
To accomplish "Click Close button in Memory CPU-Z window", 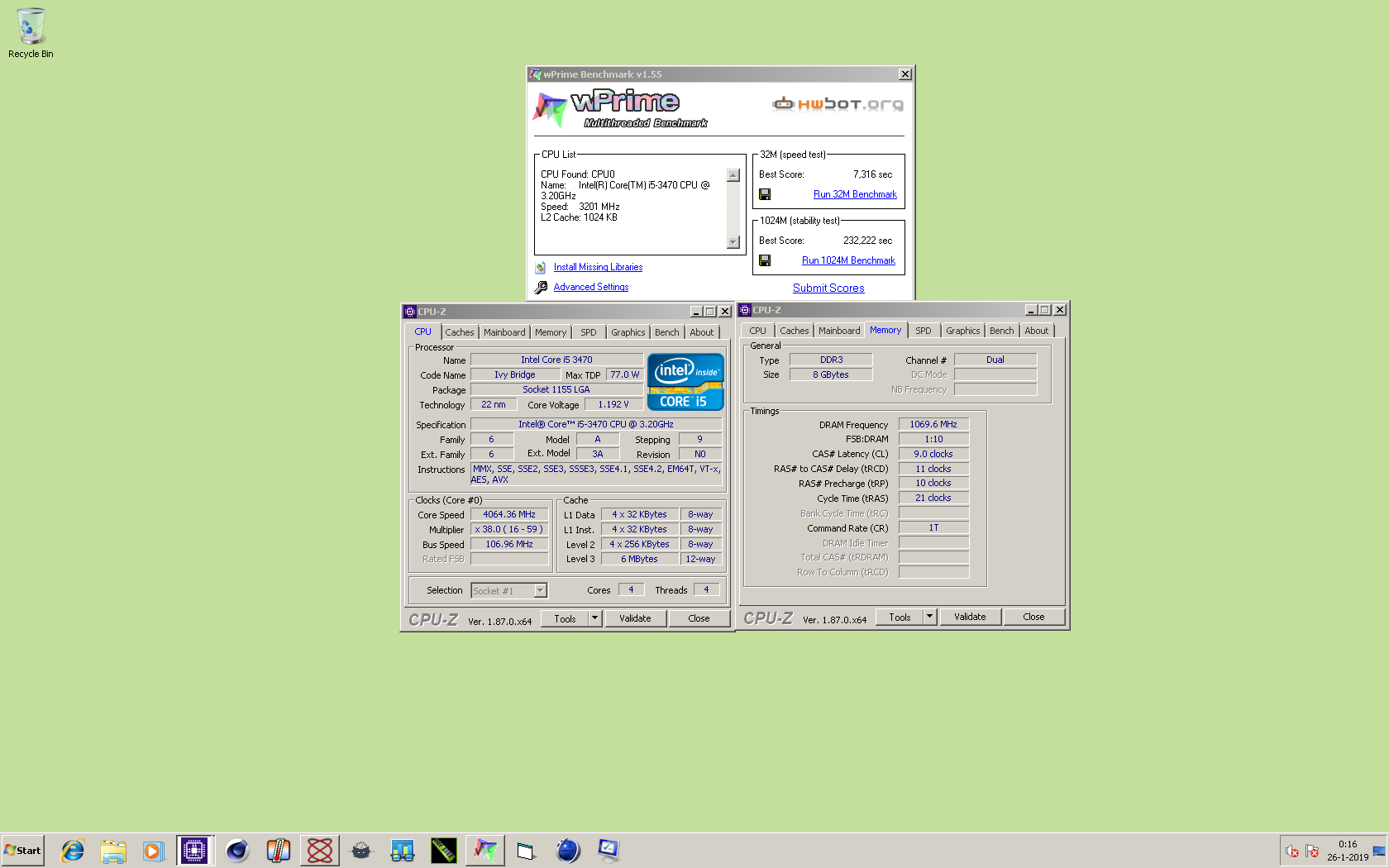I will 1033,617.
